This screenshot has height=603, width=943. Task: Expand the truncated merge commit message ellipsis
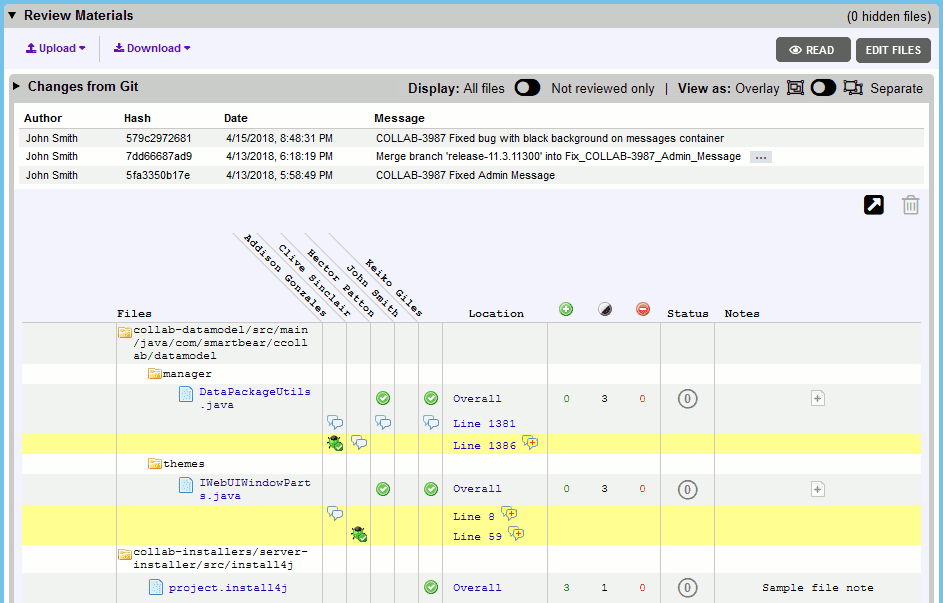pos(760,157)
